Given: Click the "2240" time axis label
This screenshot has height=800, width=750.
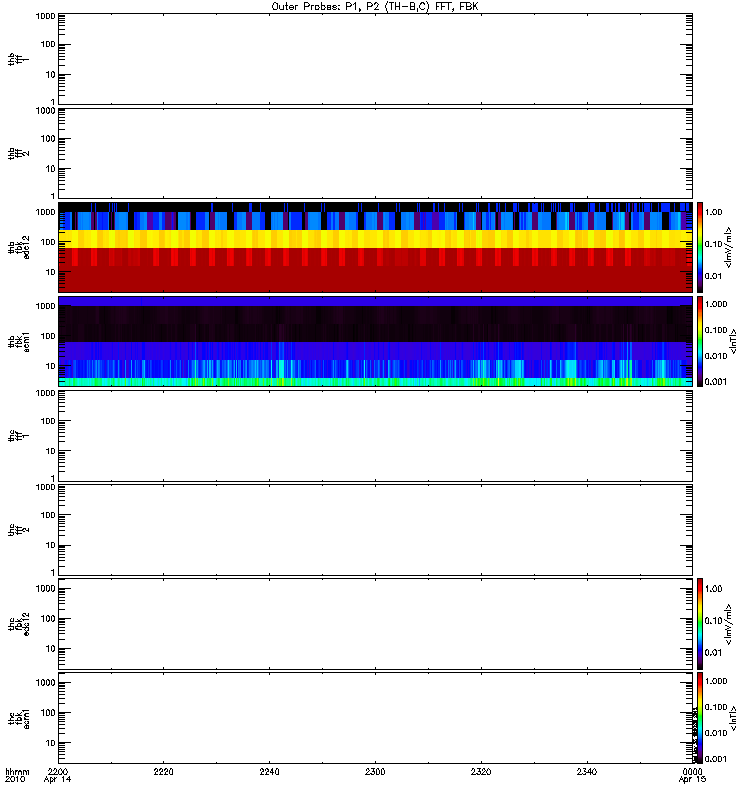Looking at the screenshot, I should pos(269,771).
